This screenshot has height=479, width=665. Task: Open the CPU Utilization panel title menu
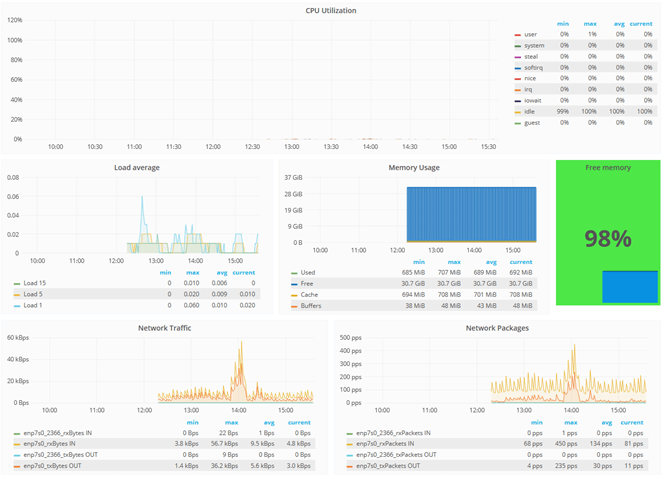coord(330,11)
